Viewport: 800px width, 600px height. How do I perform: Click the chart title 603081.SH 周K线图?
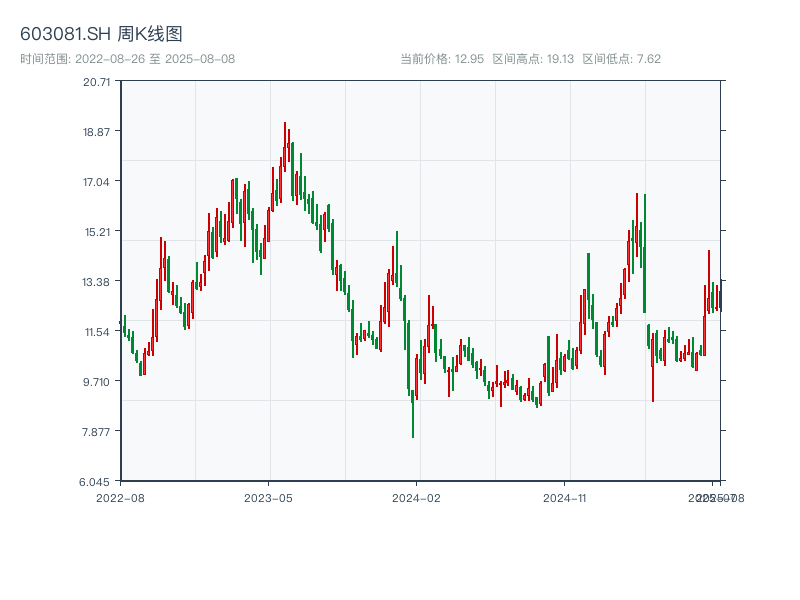point(101,34)
